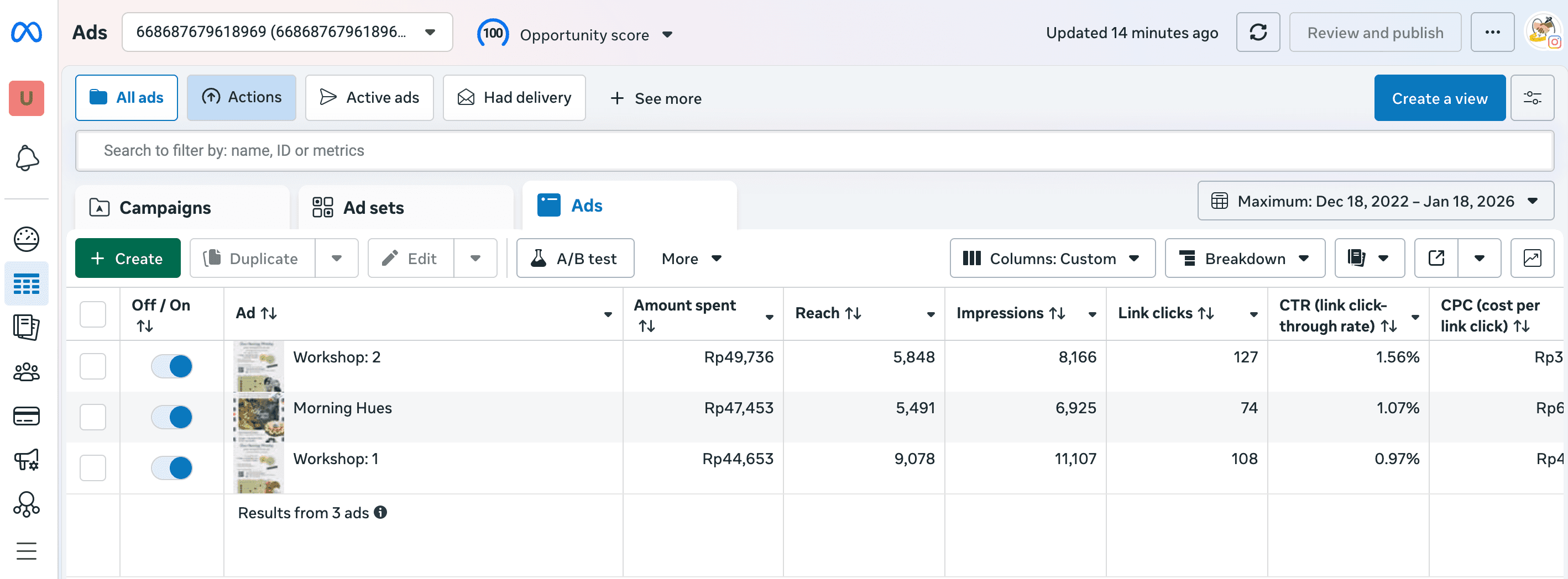Open the notifications bell

[26, 158]
